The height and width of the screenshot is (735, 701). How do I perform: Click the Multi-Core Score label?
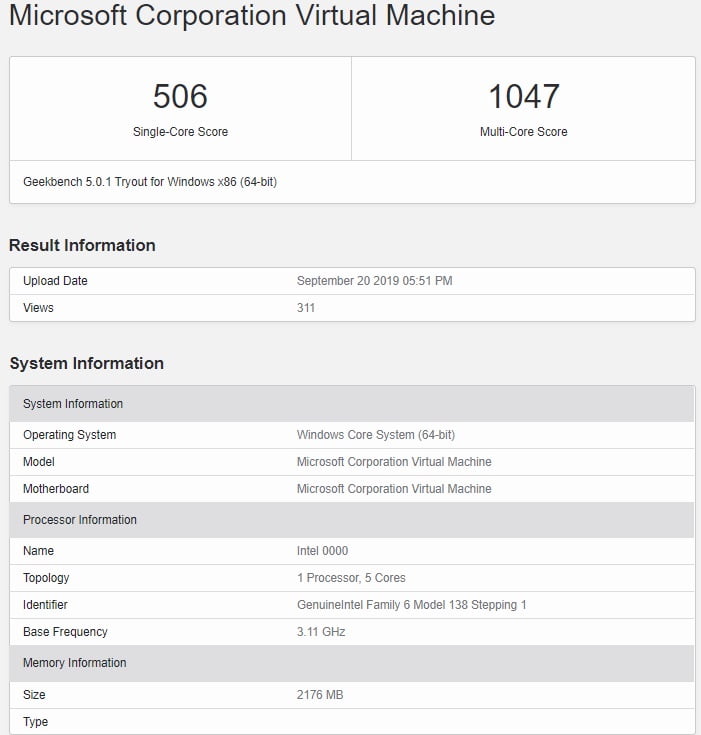523,132
